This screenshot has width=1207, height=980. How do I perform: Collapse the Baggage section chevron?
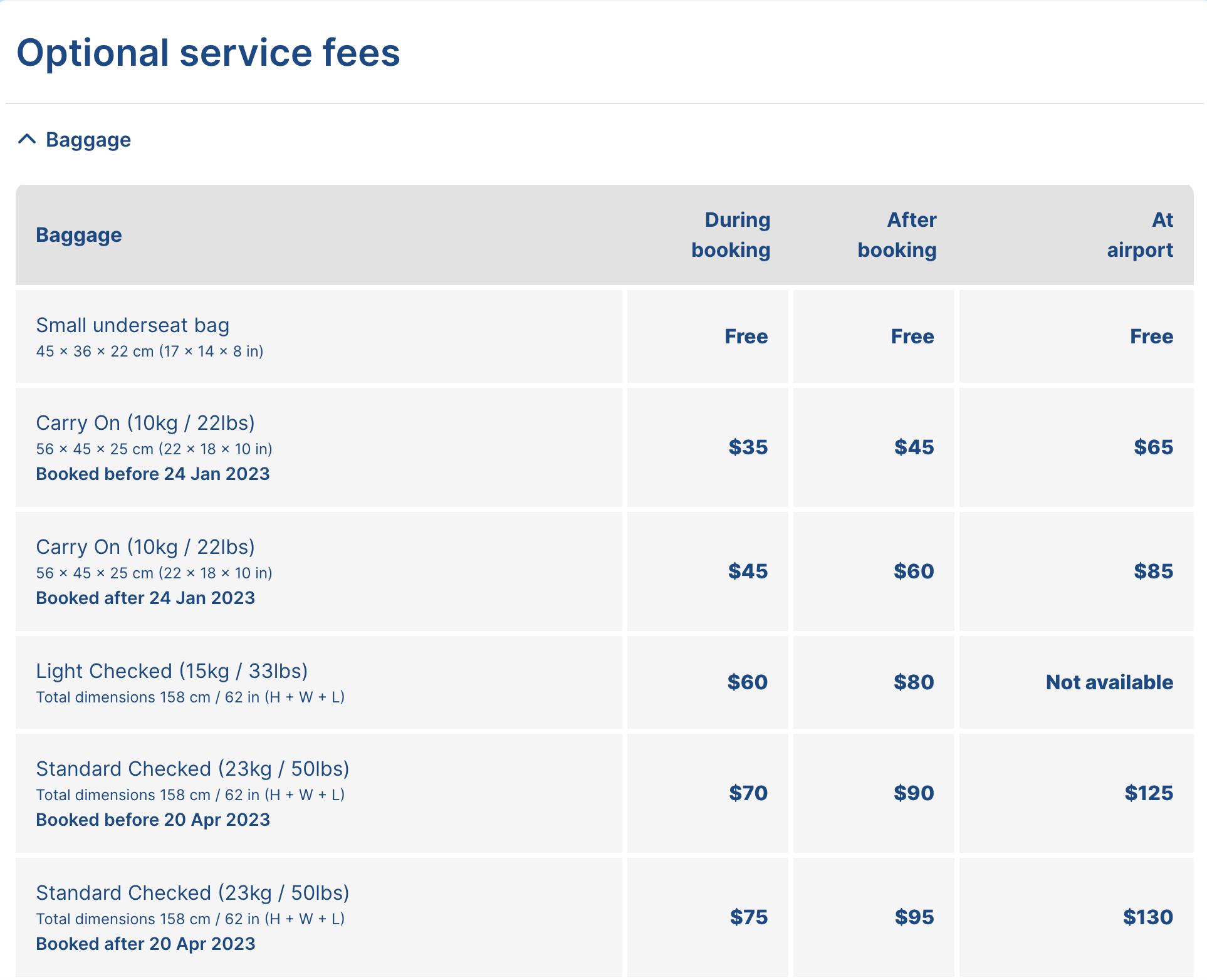27,139
